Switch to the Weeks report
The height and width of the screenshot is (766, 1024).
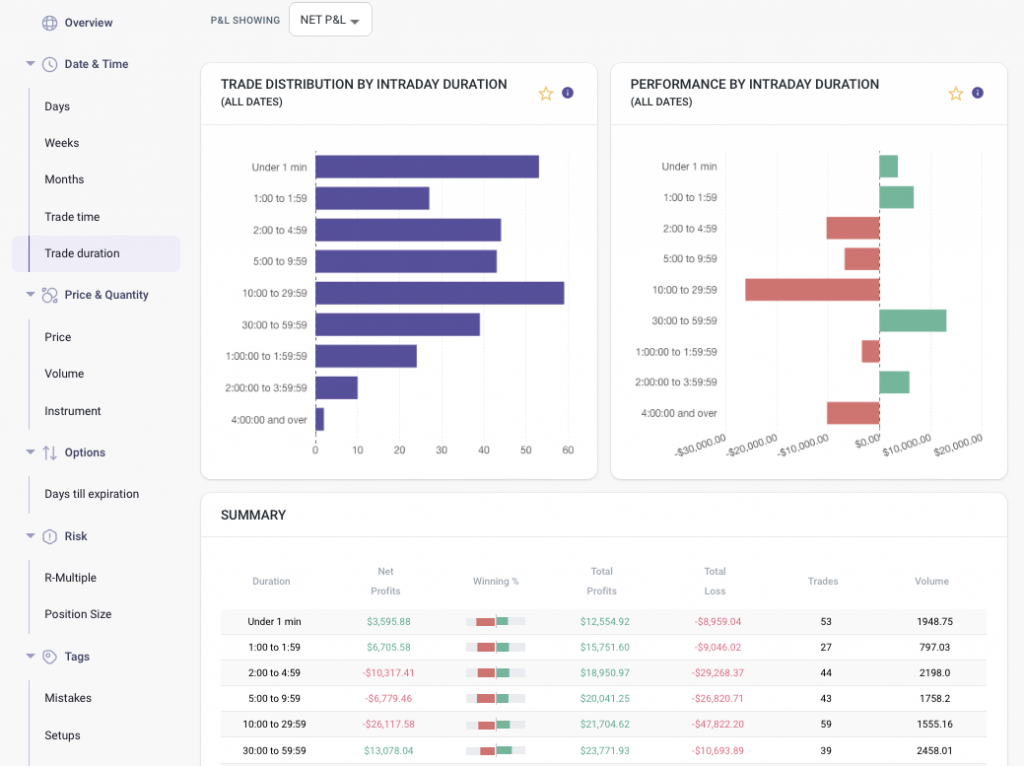(61, 142)
